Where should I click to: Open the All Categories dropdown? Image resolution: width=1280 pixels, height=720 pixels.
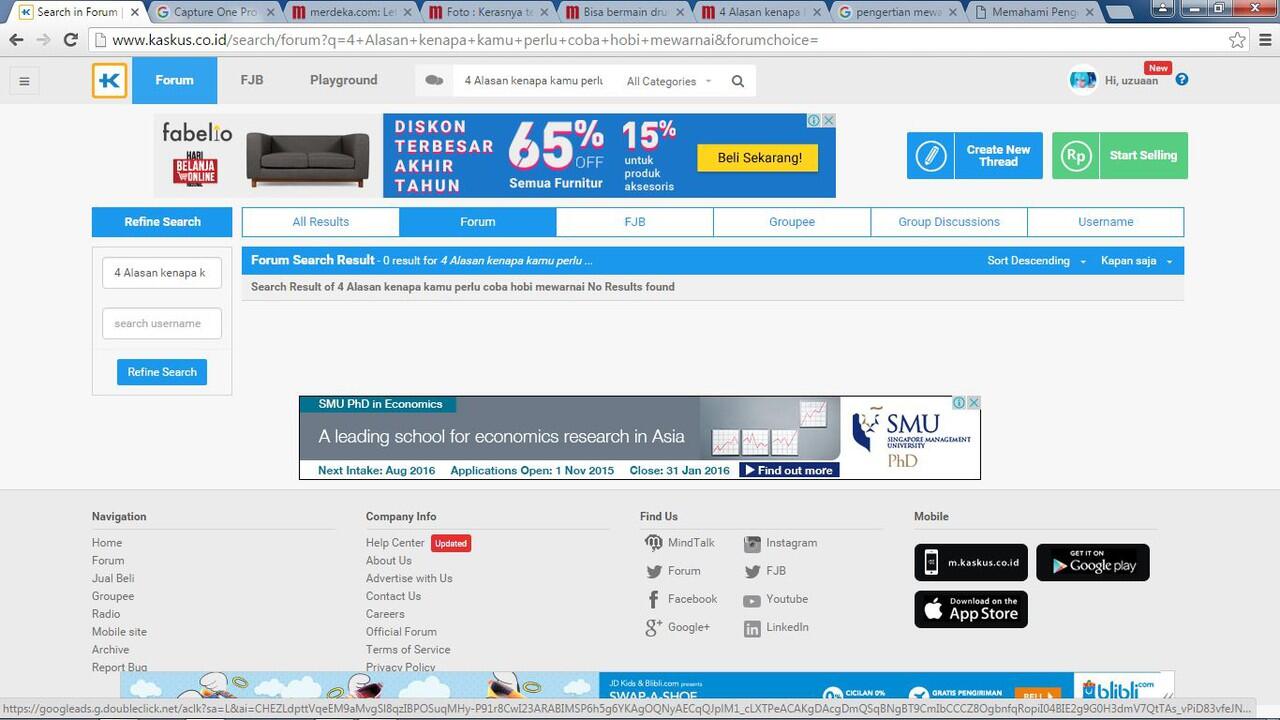(x=669, y=81)
